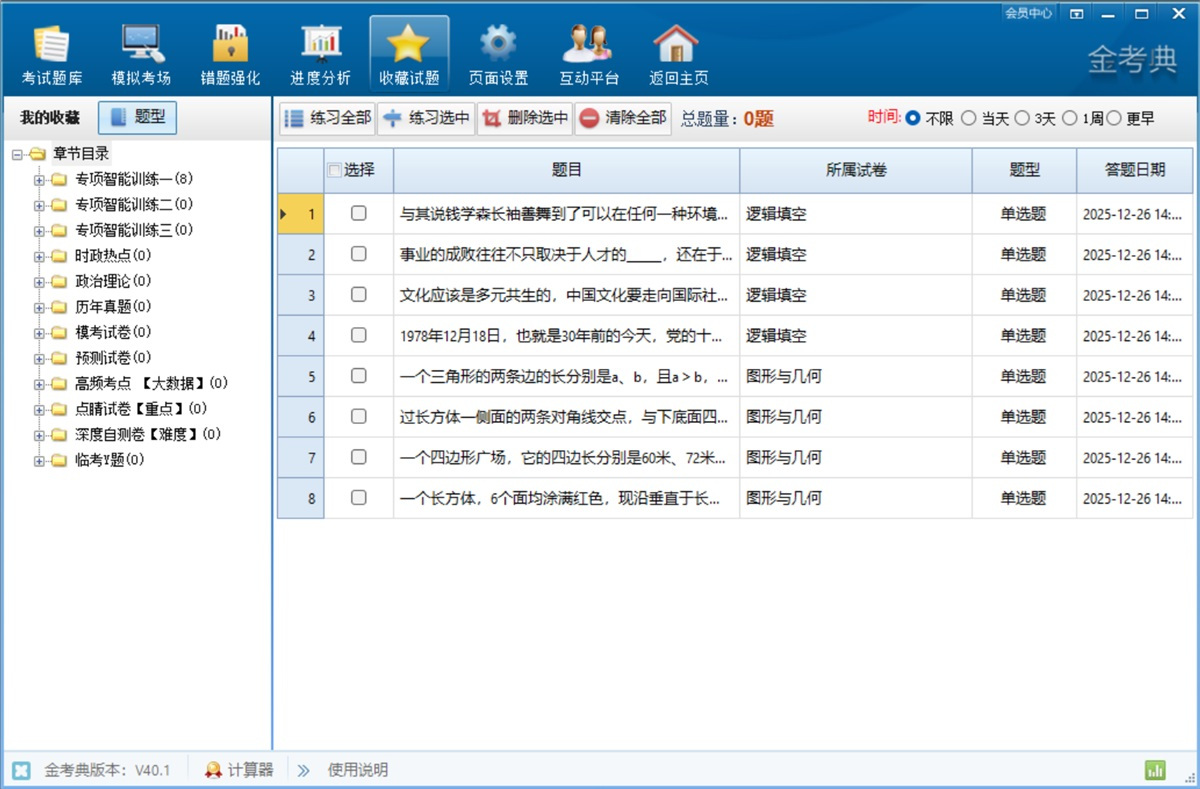This screenshot has height=789, width=1200.
Task: Click the green chart icon in status bar
Action: click(x=1155, y=770)
